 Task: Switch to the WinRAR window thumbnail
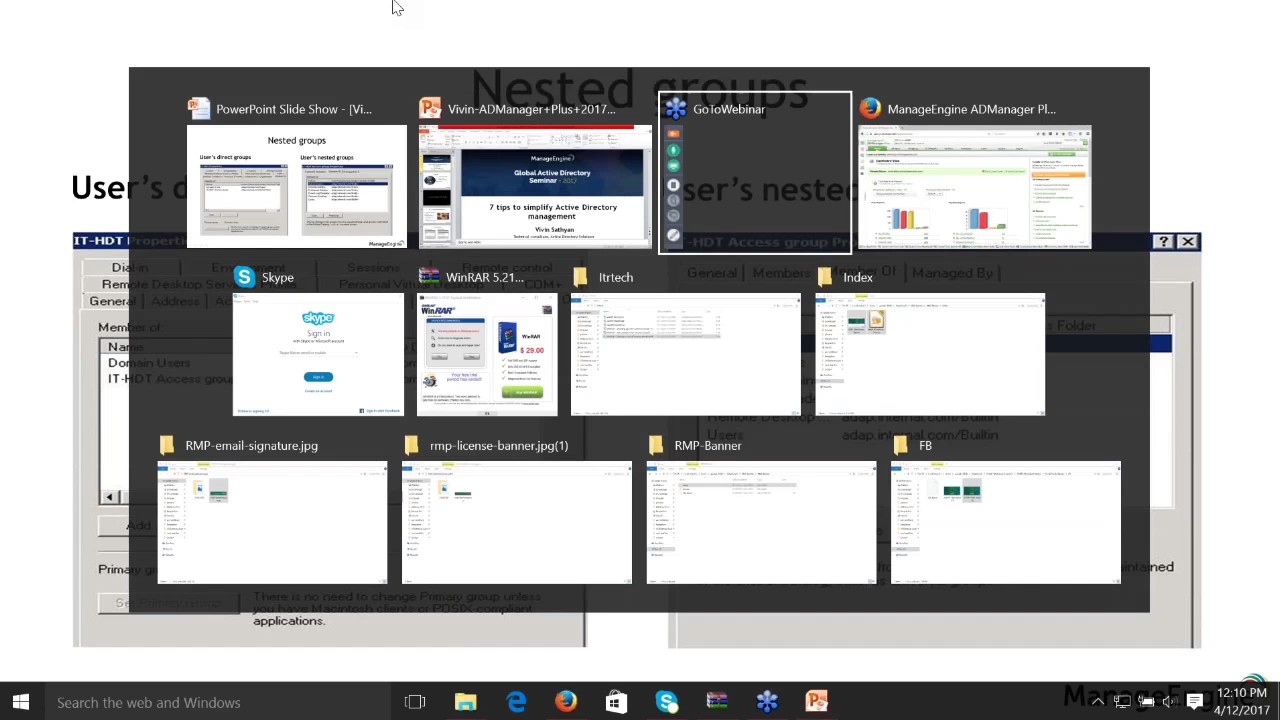487,355
